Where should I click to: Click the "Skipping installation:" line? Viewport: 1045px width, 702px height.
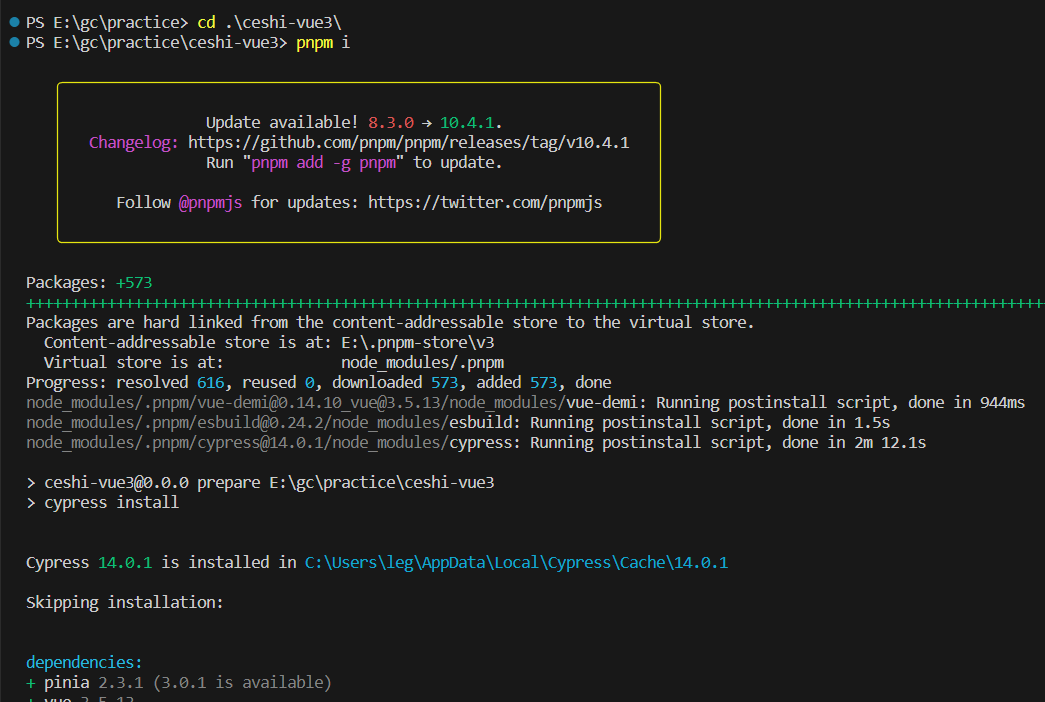(125, 603)
